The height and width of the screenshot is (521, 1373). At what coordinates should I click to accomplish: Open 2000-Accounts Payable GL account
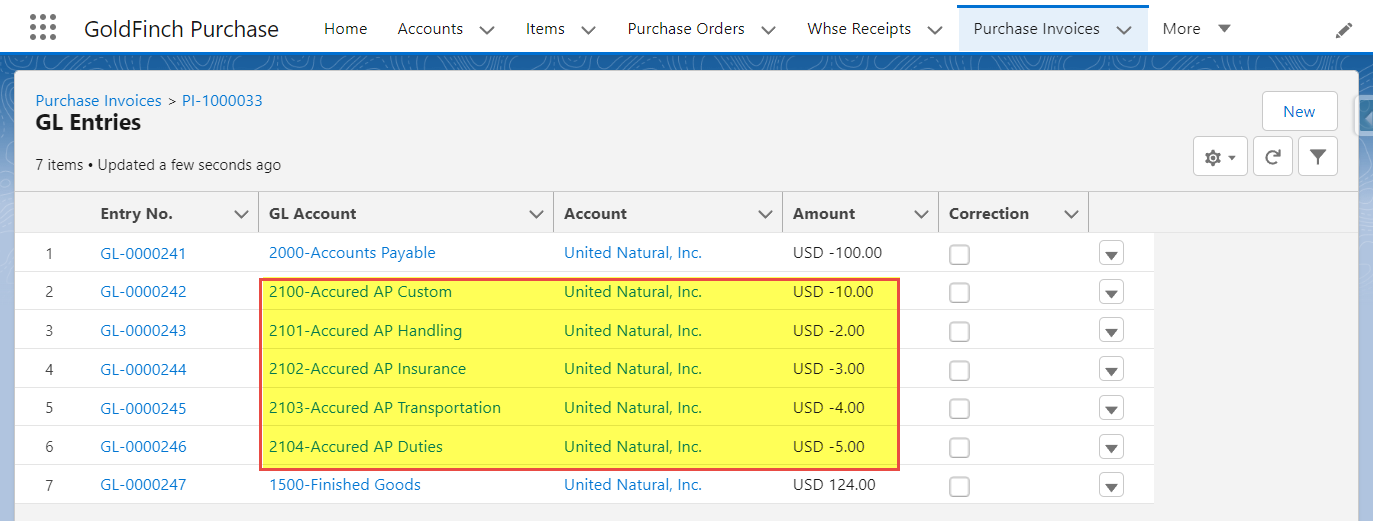(352, 253)
